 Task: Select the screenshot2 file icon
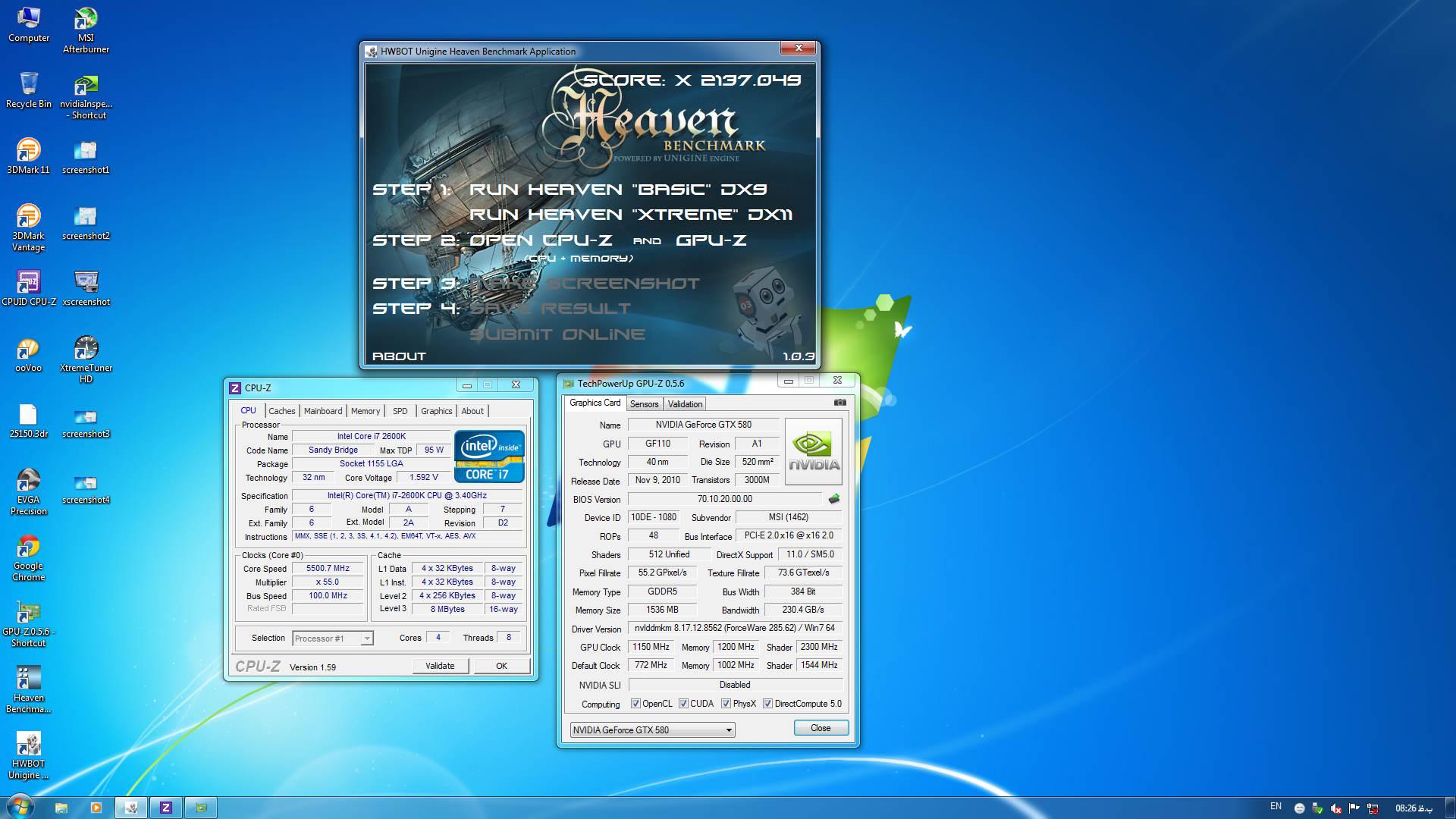(x=86, y=222)
